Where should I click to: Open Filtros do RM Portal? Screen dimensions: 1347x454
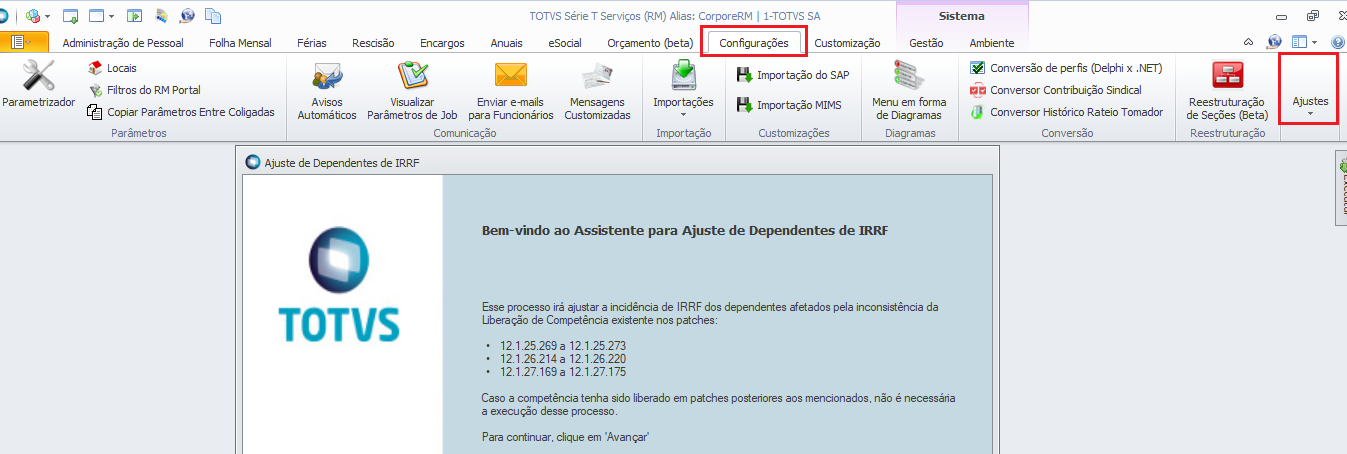point(145,90)
